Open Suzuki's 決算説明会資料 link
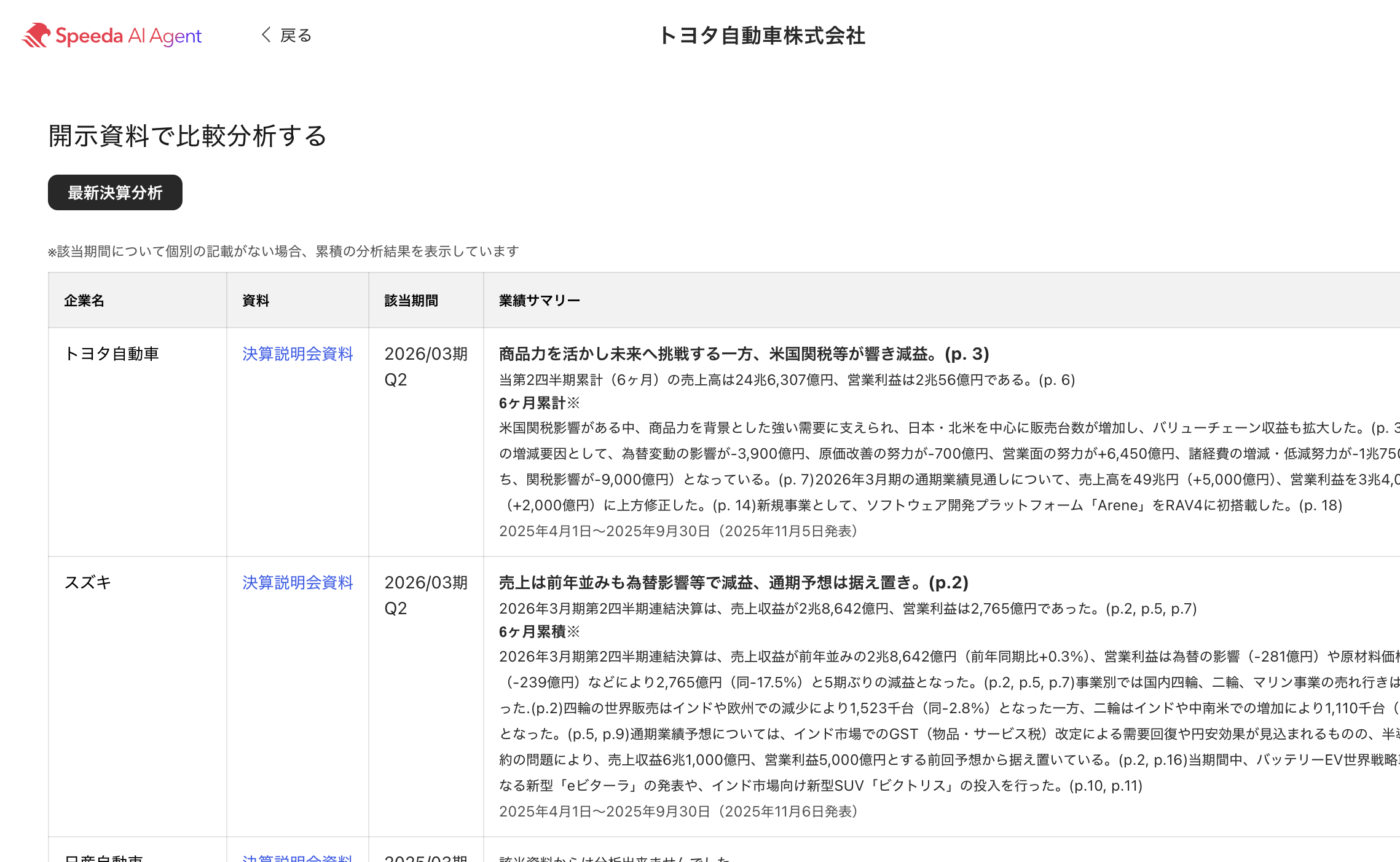 [x=297, y=583]
